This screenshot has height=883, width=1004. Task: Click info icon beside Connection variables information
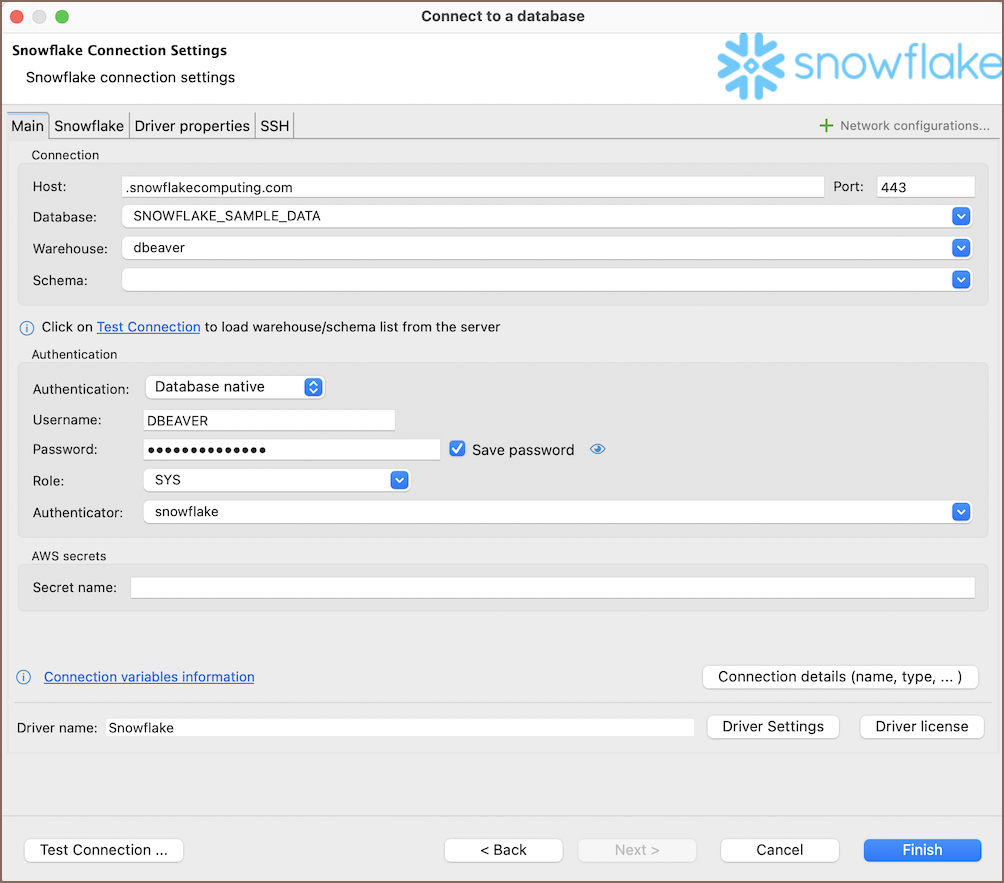[25, 678]
